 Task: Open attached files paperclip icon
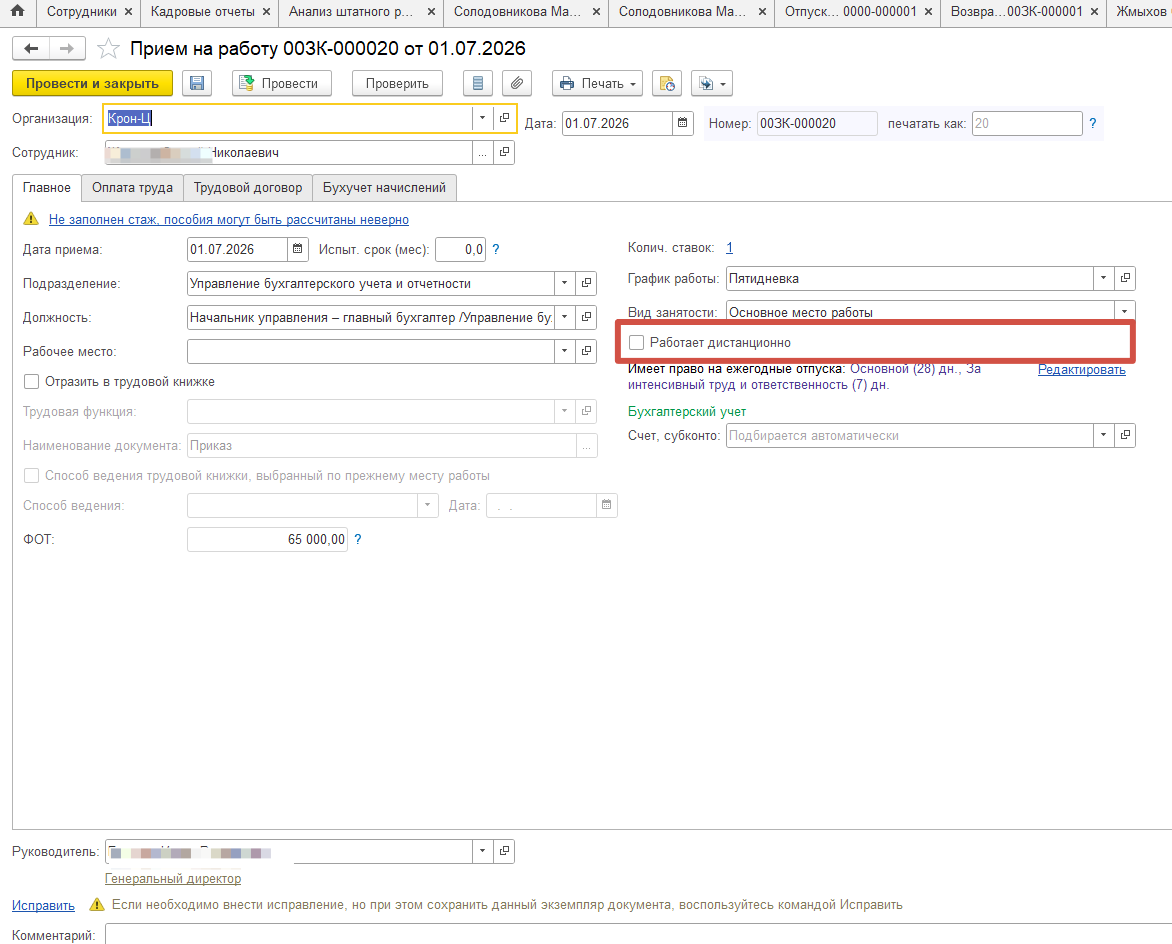(516, 83)
